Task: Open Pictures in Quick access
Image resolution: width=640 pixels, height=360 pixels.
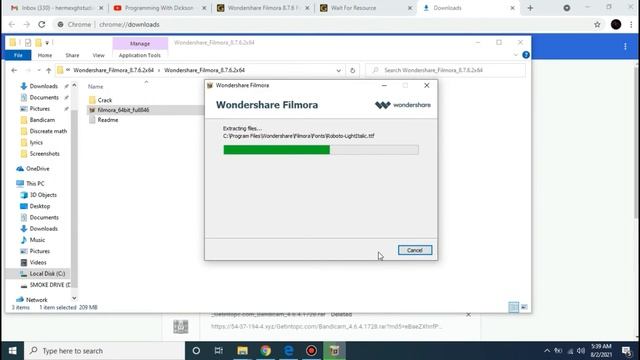Action: [x=39, y=109]
